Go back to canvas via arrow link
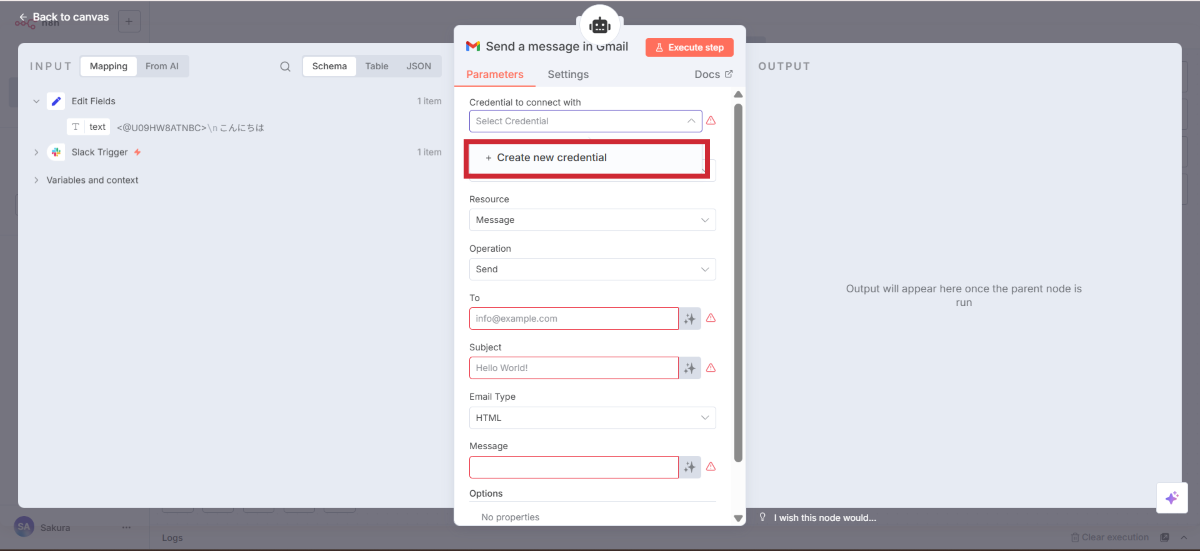The image size is (1200, 551). click(x=64, y=17)
